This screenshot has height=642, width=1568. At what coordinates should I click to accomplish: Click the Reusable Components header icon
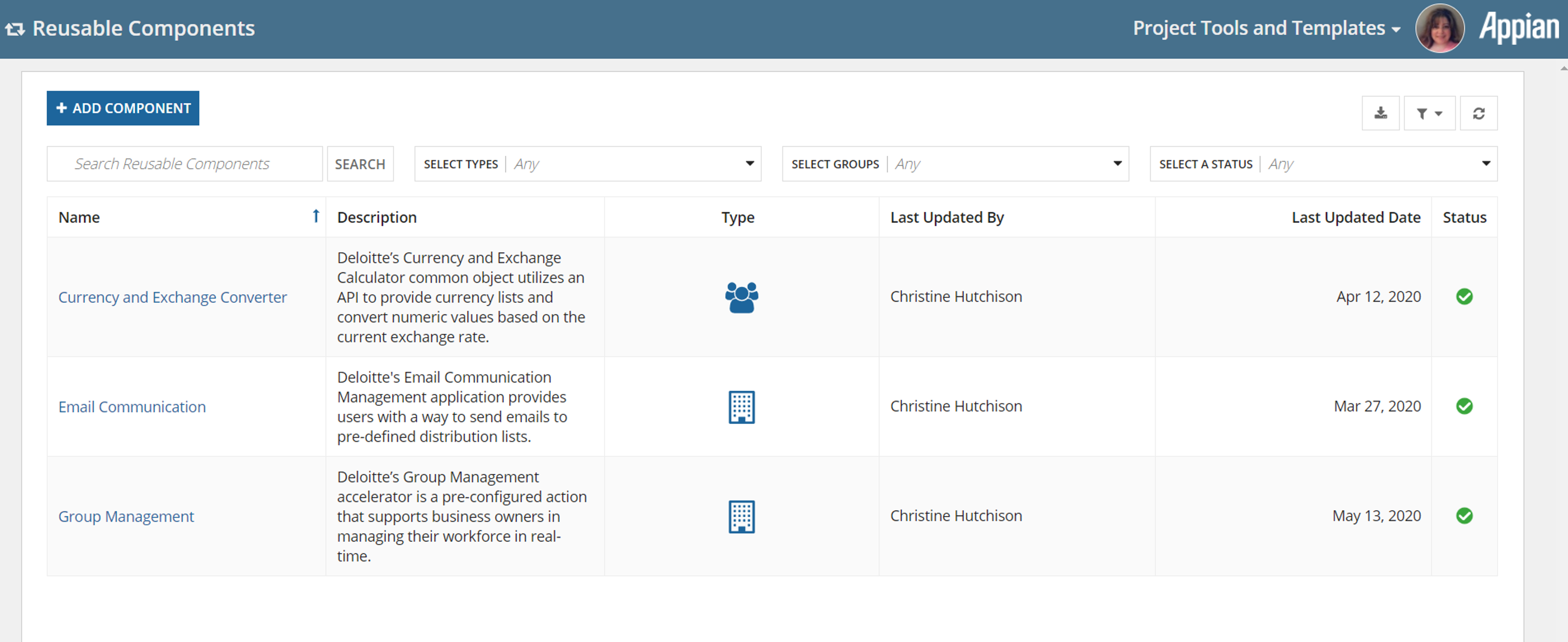[15, 29]
